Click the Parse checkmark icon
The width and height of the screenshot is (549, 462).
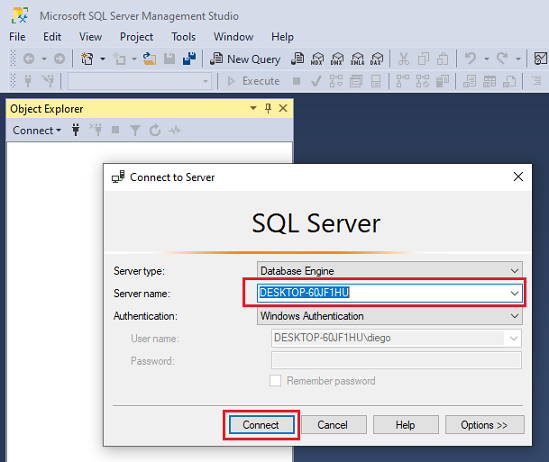pos(316,81)
